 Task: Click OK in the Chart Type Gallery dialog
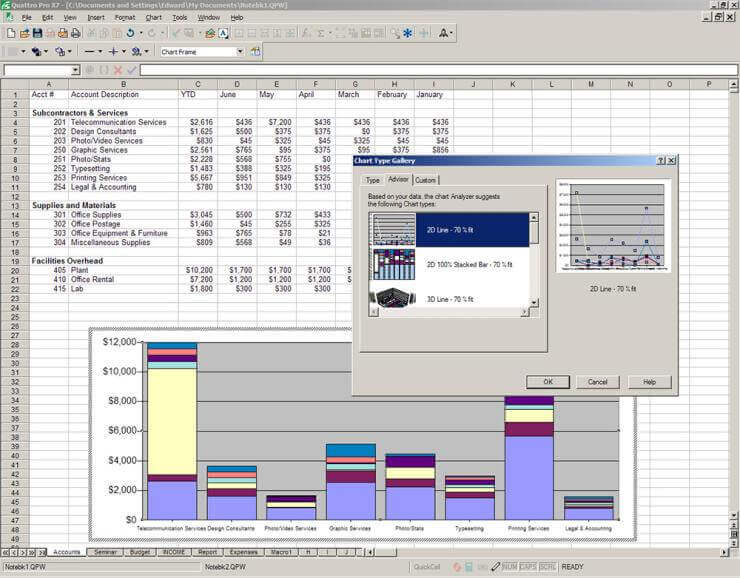(x=548, y=382)
